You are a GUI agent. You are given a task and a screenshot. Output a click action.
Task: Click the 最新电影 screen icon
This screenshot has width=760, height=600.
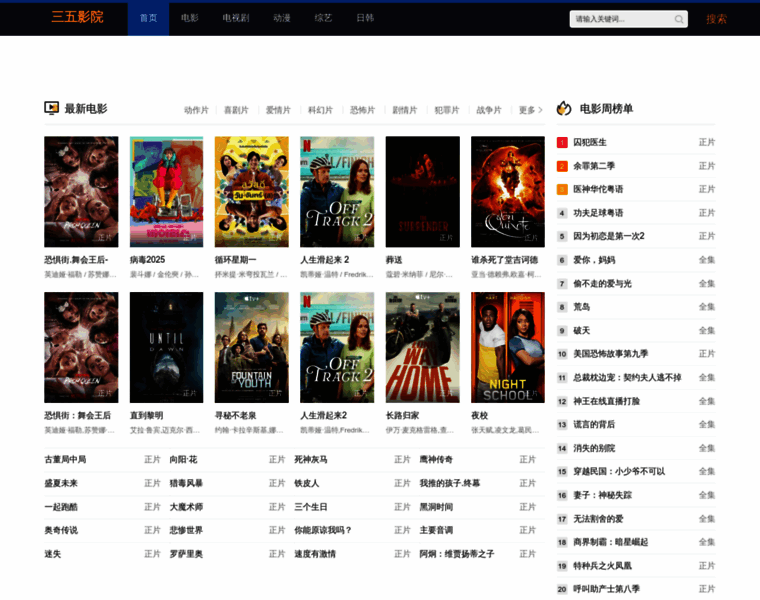[x=51, y=108]
